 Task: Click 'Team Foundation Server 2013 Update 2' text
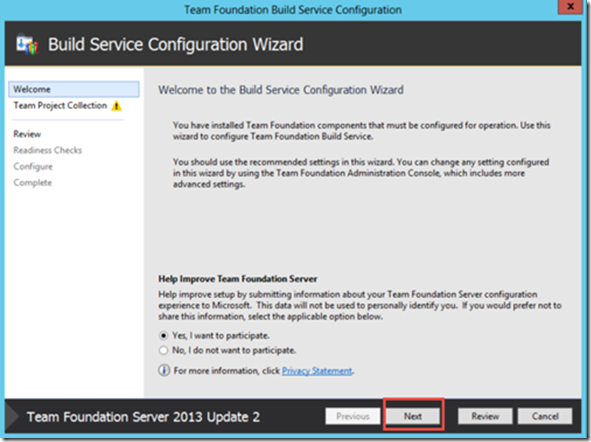point(143,417)
